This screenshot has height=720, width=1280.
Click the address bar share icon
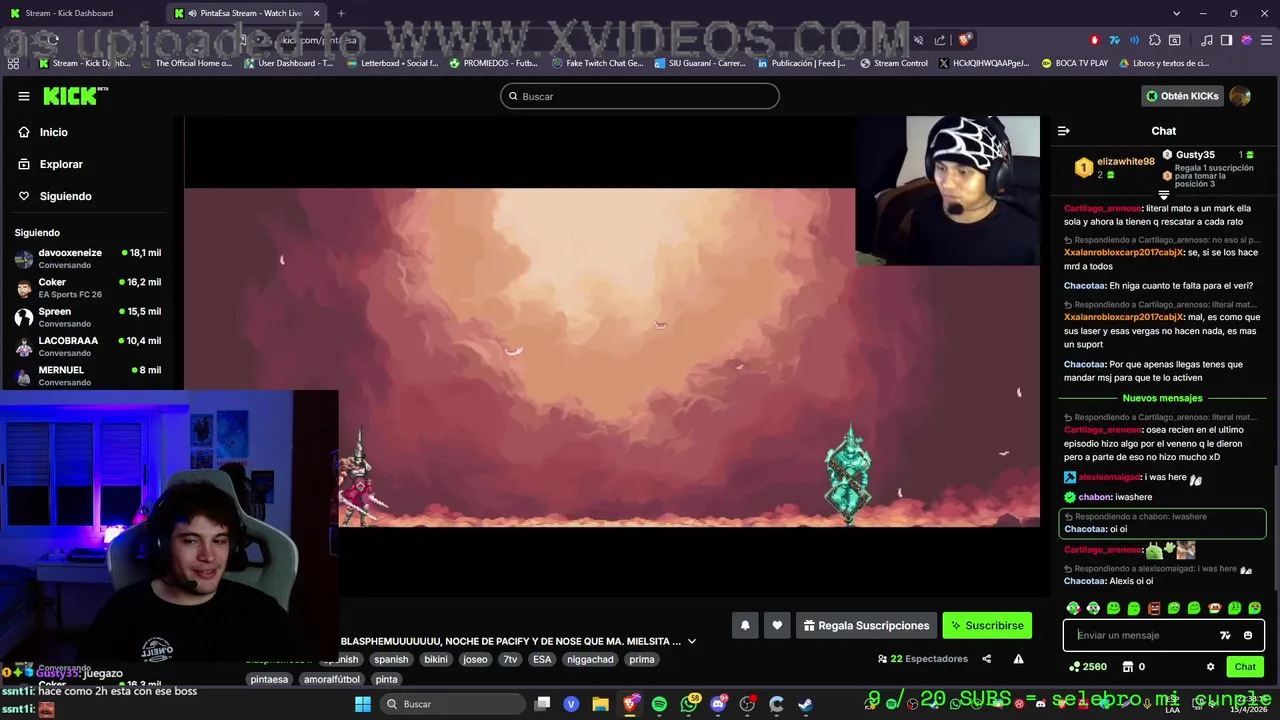coord(940,40)
